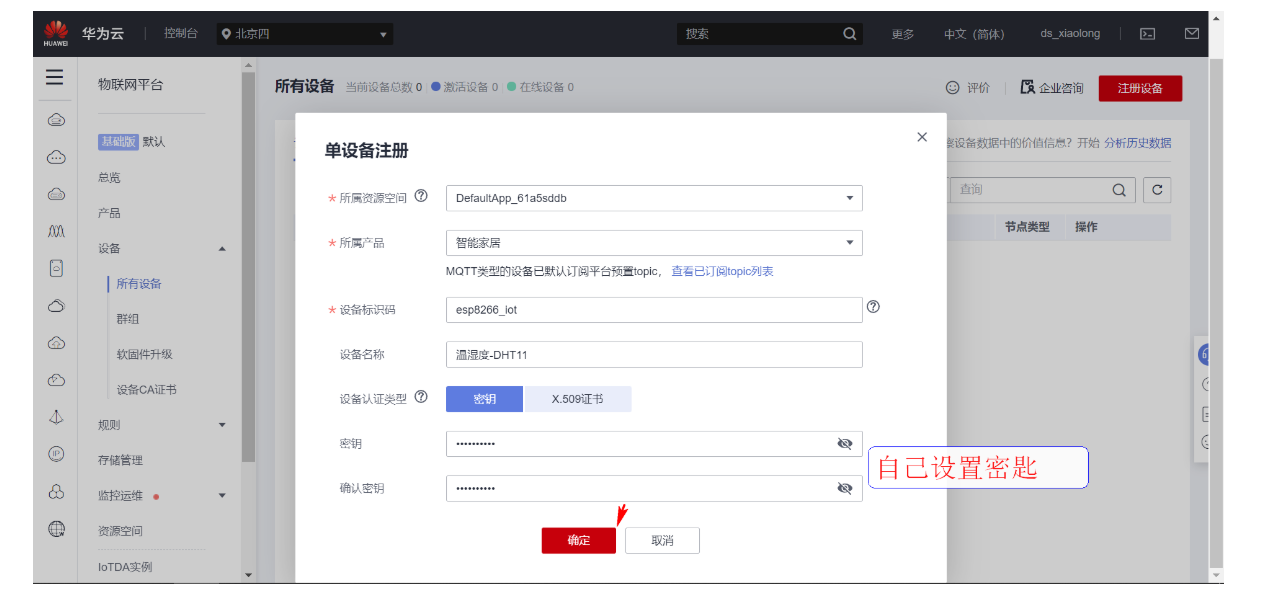Viewport: 1278px width, 606px height.
Task: Open the 分析历史数据 link
Action: point(1138,143)
